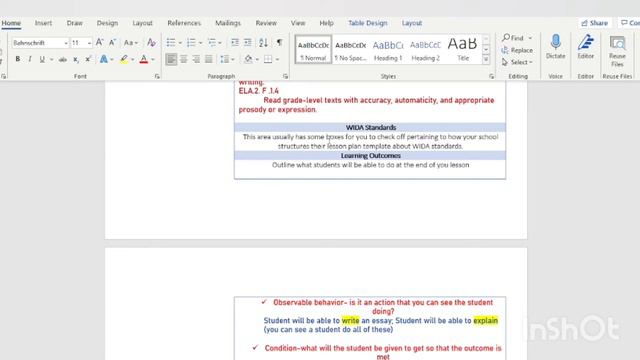Sort the selected text
This screenshot has width=640, height=360.
coord(263,42)
